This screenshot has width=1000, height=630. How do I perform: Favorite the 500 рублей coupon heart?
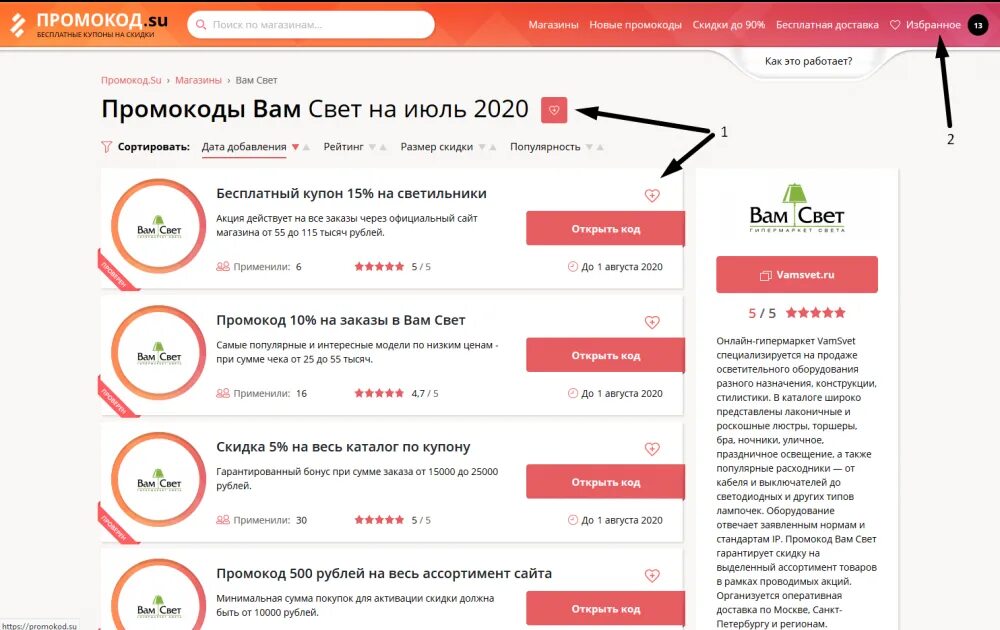(652, 575)
